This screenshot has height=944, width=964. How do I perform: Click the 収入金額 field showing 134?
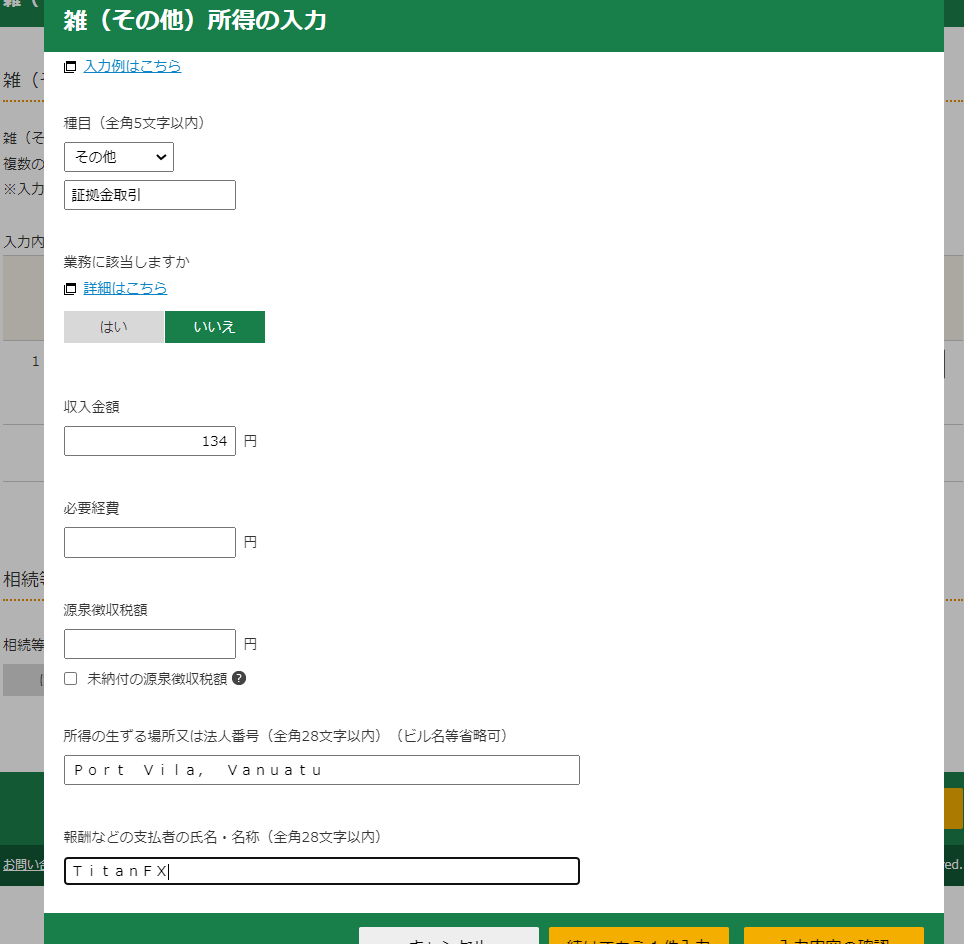[149, 441]
